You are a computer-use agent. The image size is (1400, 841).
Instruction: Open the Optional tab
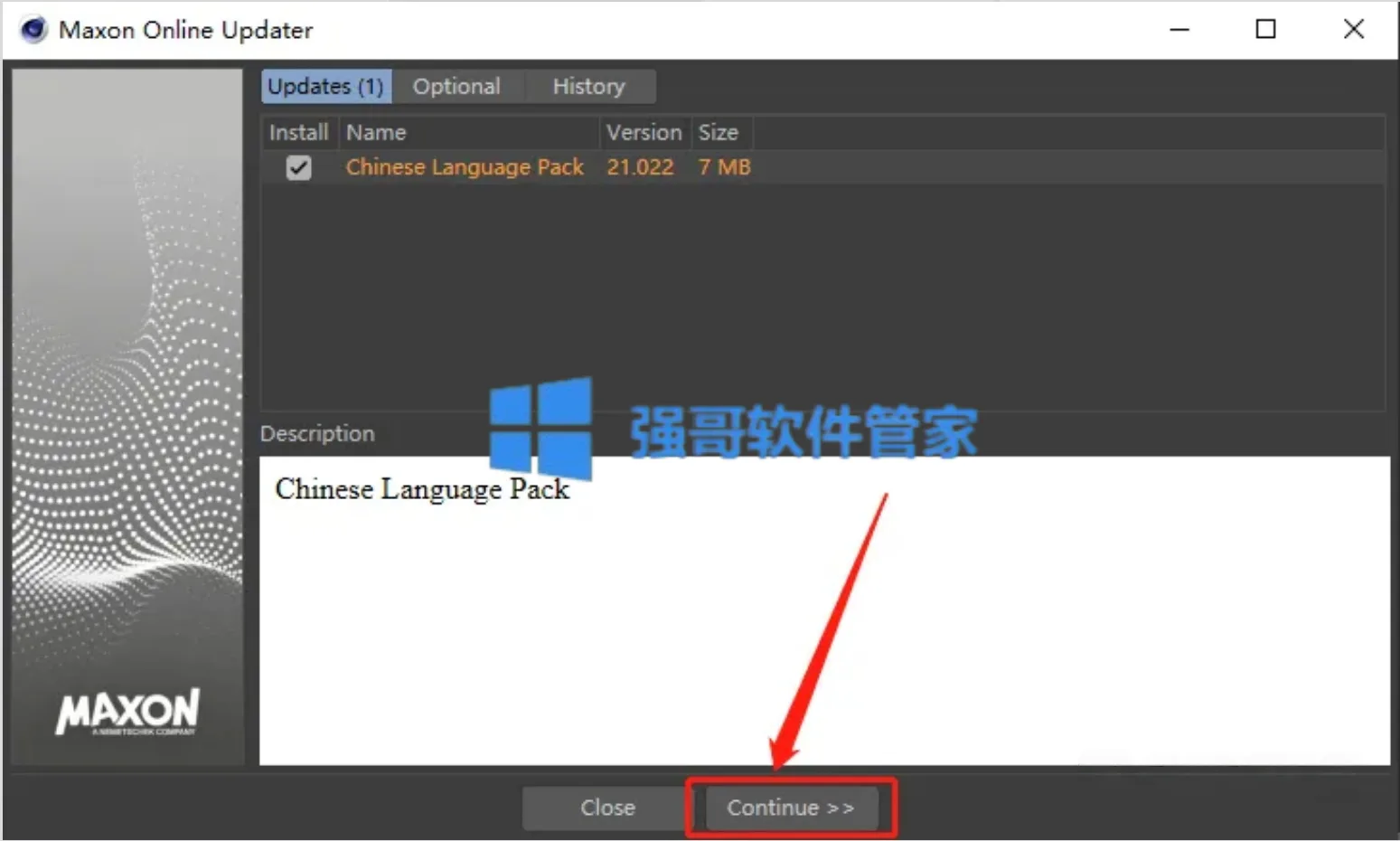[x=456, y=87]
